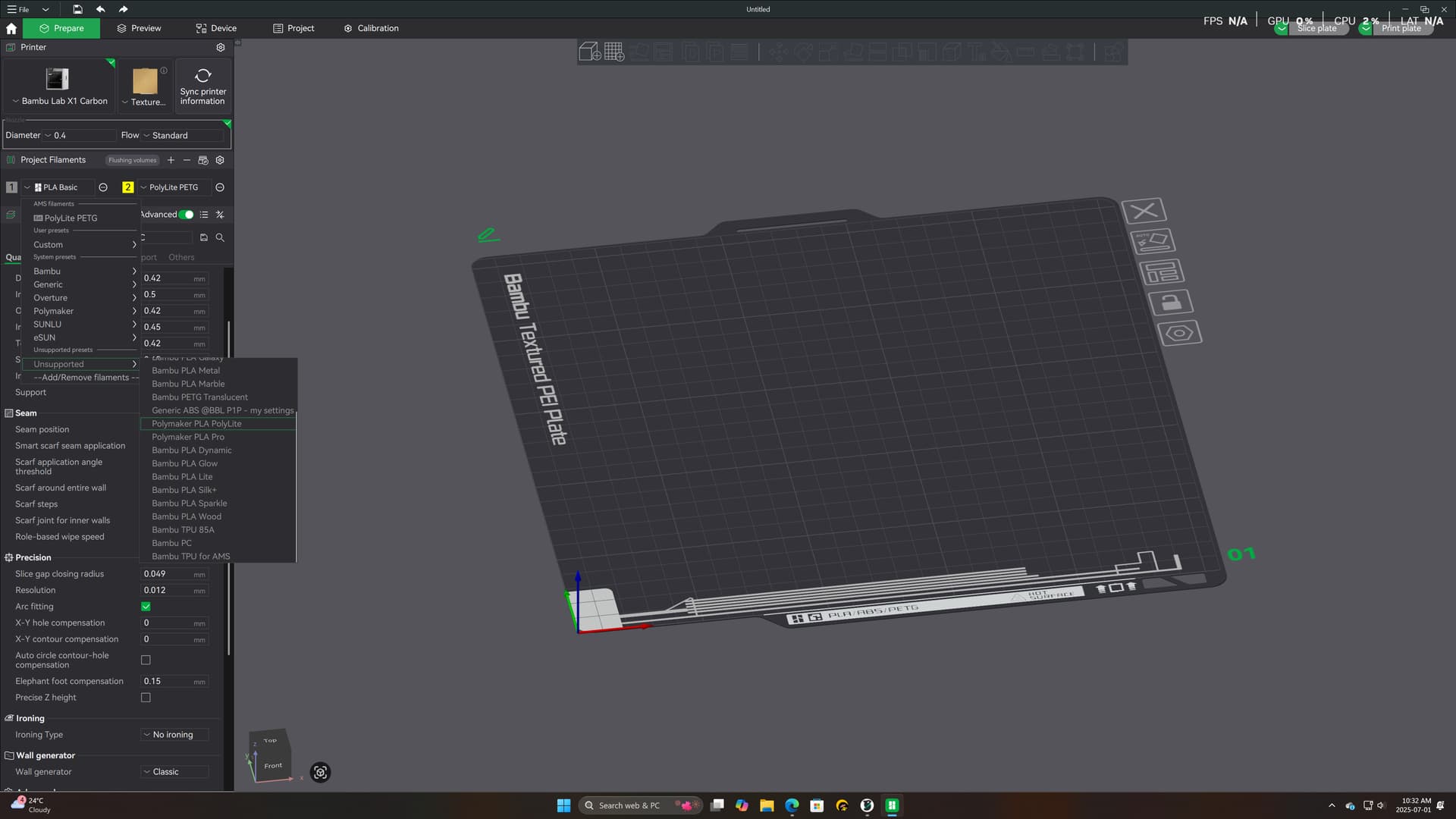1456x819 pixels.
Task: Arrange objects on this plate
Action: coord(1162,271)
